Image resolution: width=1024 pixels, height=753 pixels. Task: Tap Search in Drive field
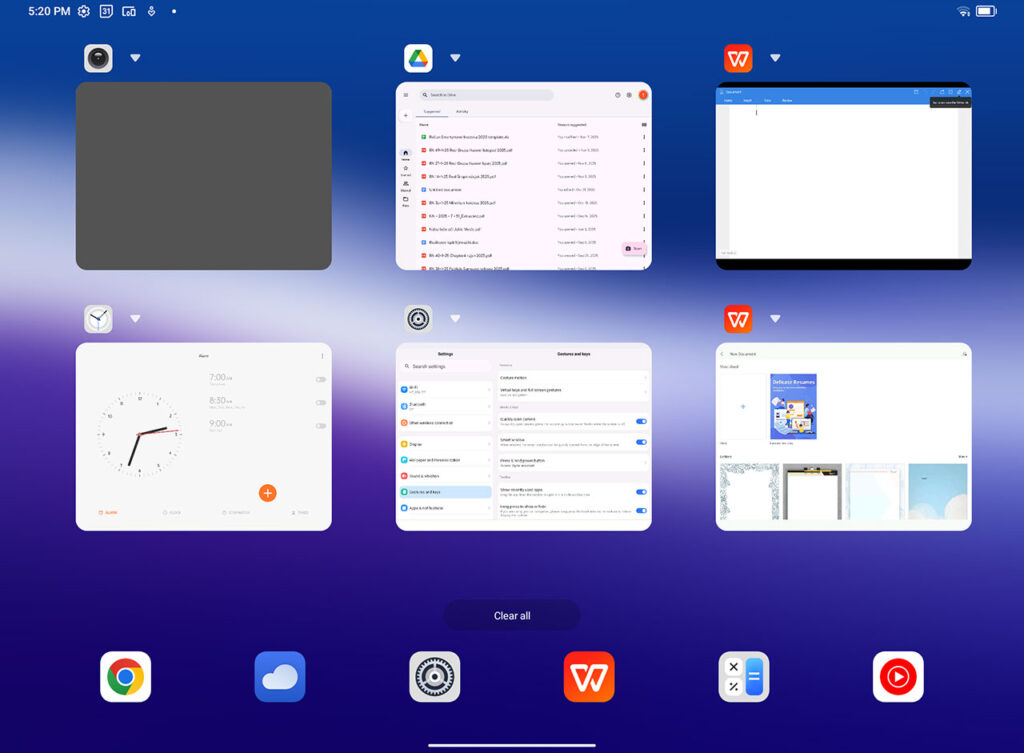[487, 95]
